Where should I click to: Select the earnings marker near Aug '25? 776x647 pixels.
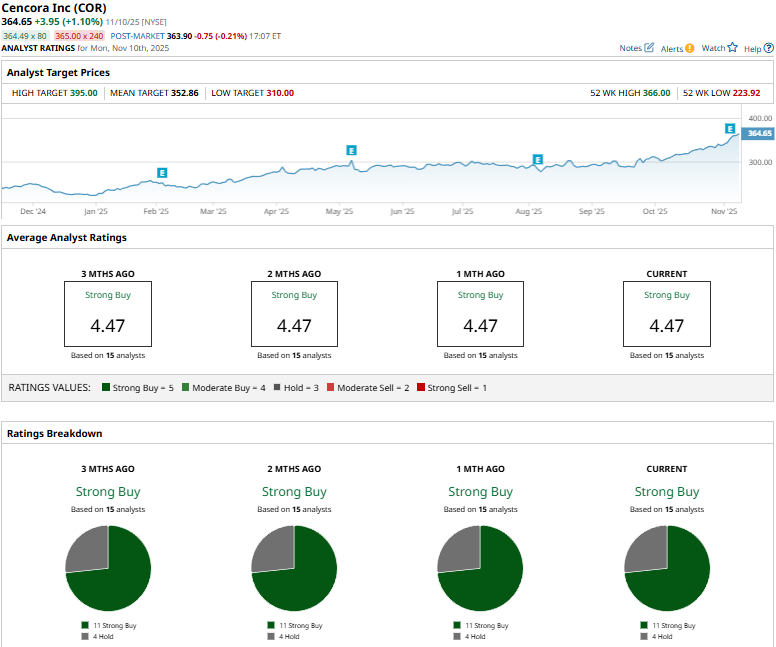coord(538,160)
